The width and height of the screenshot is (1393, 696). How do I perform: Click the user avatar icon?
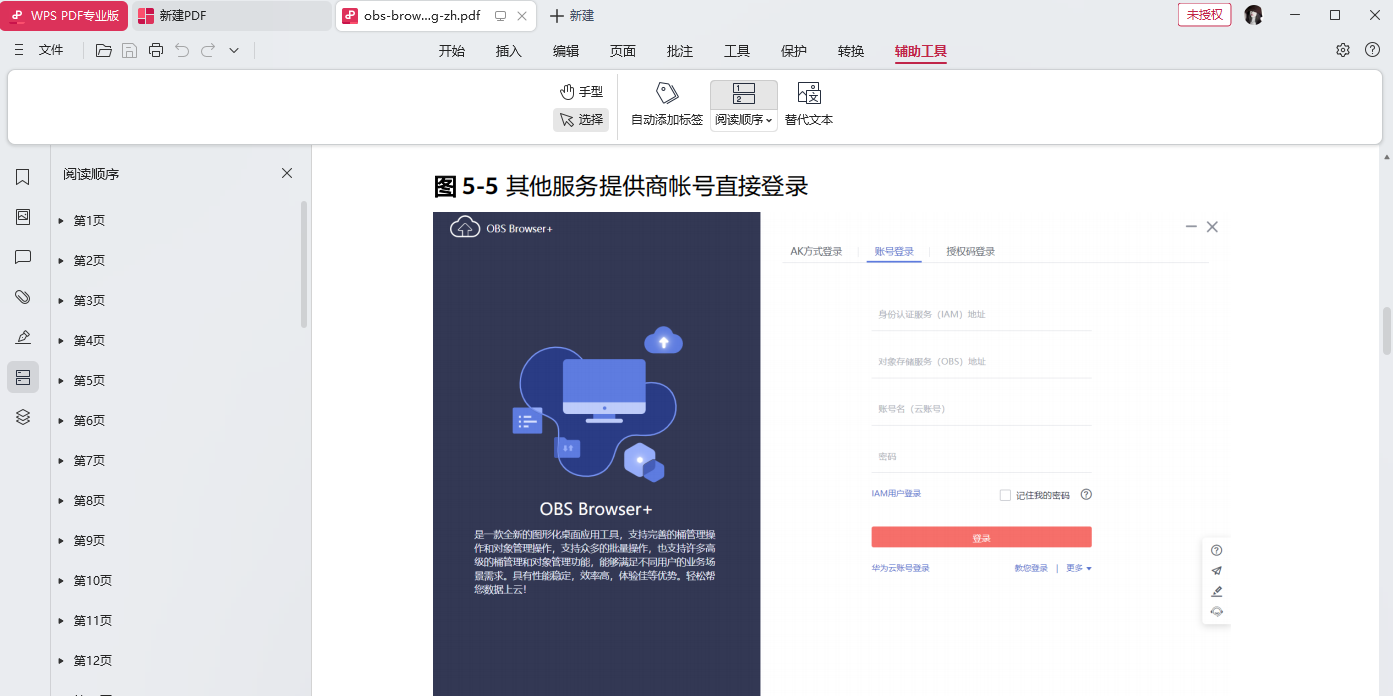pyautogui.click(x=1253, y=15)
